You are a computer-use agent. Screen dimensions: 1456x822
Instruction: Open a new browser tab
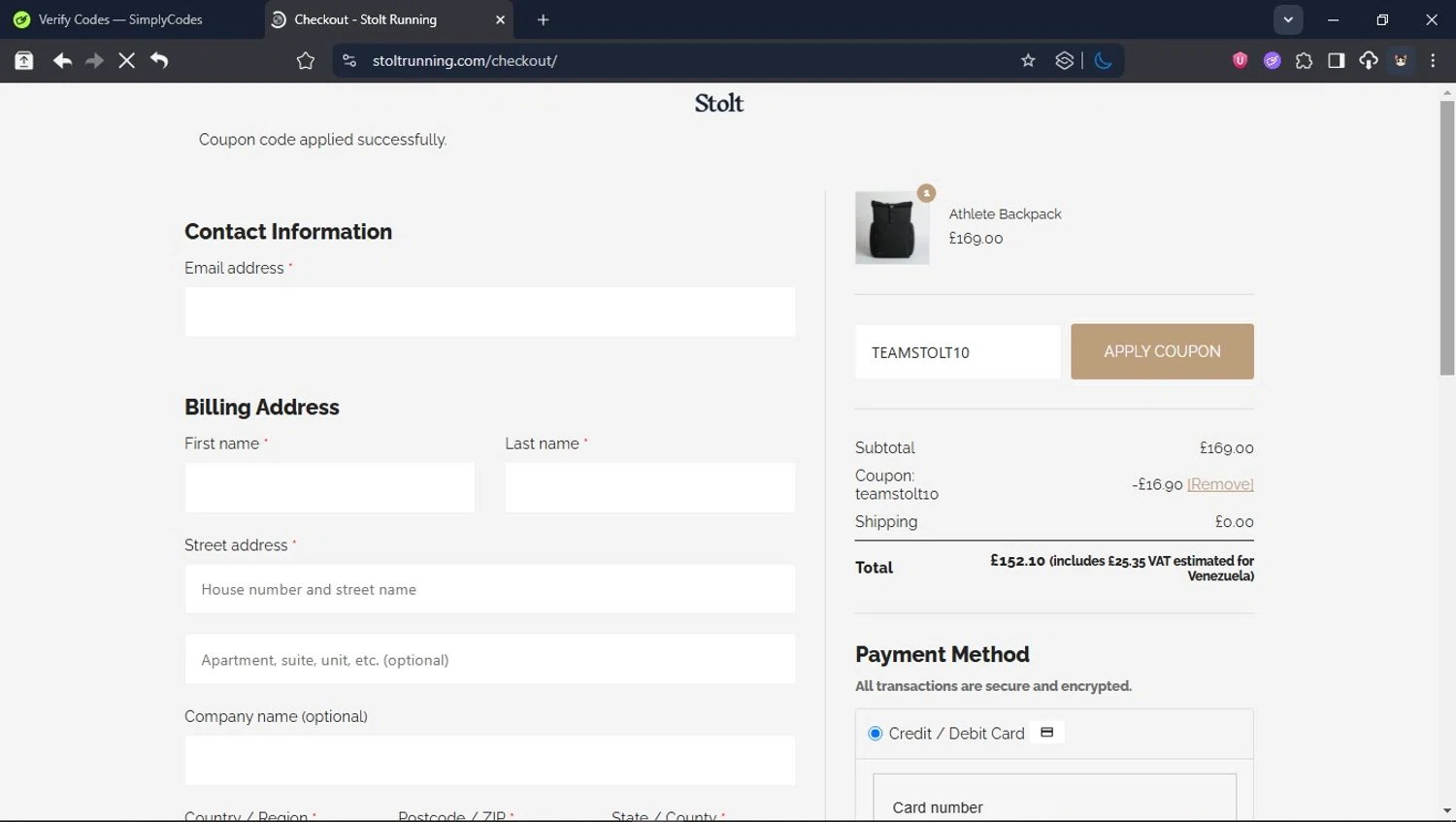coord(543,19)
